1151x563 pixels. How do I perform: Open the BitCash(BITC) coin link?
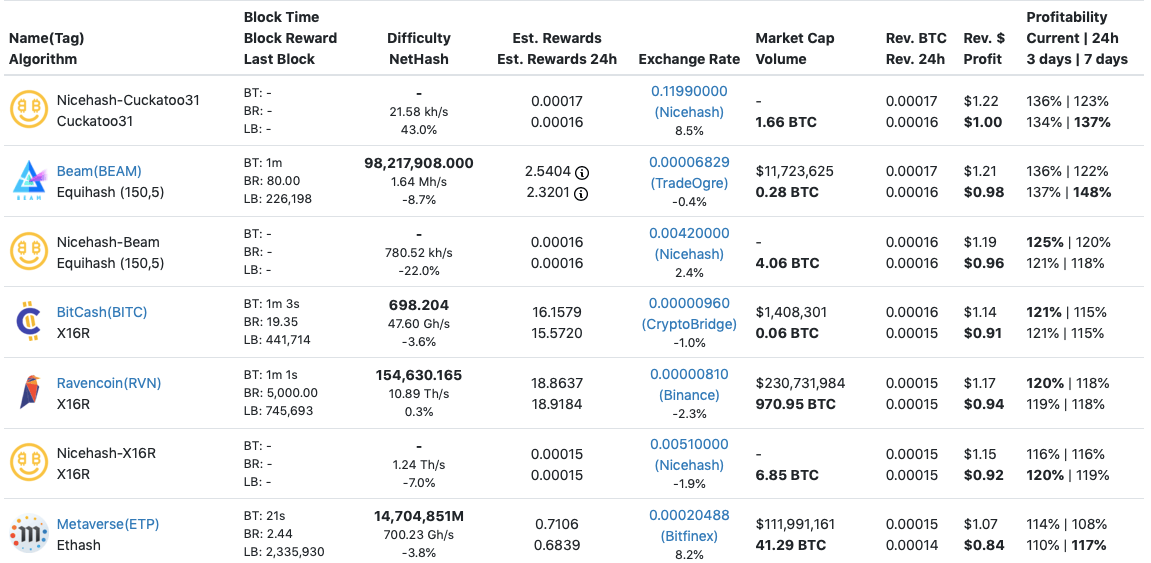coord(103,312)
